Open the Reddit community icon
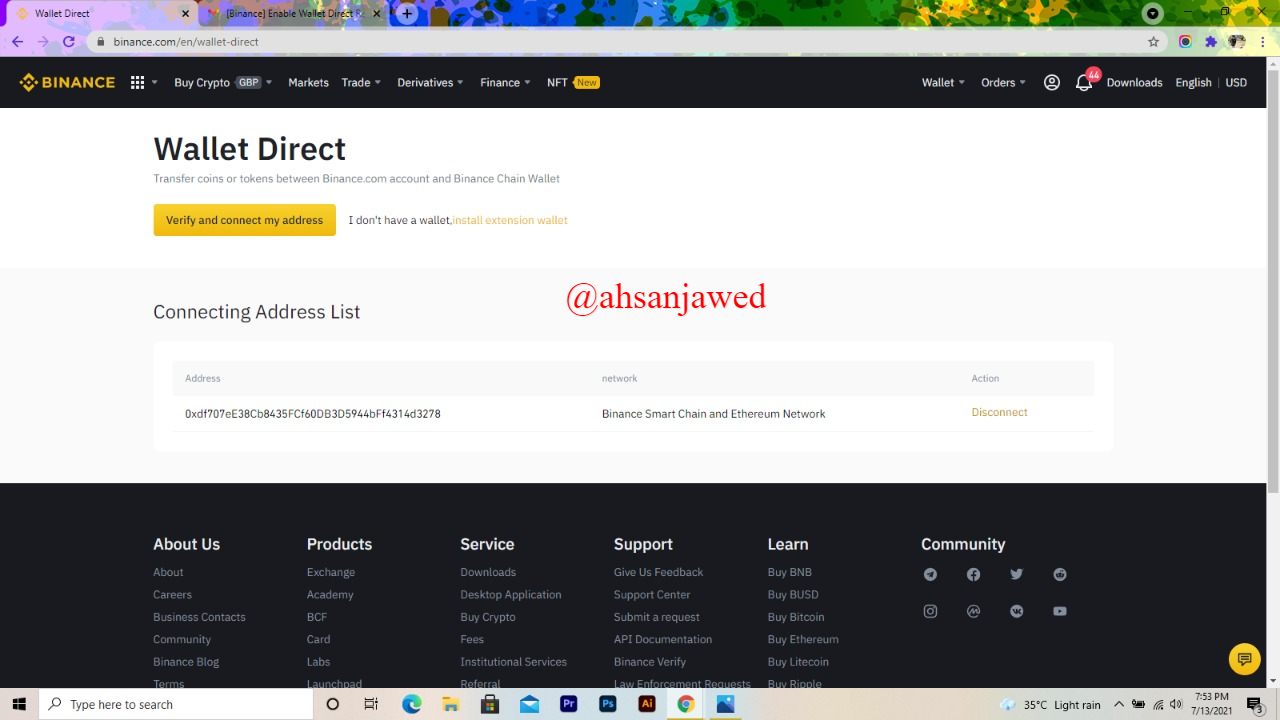The image size is (1280, 720). click(x=1060, y=574)
